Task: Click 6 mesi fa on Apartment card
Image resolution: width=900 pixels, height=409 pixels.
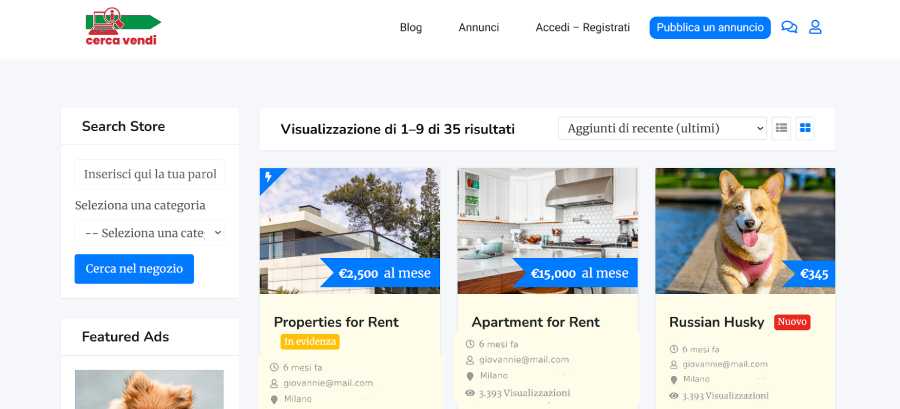Action: 499,344
